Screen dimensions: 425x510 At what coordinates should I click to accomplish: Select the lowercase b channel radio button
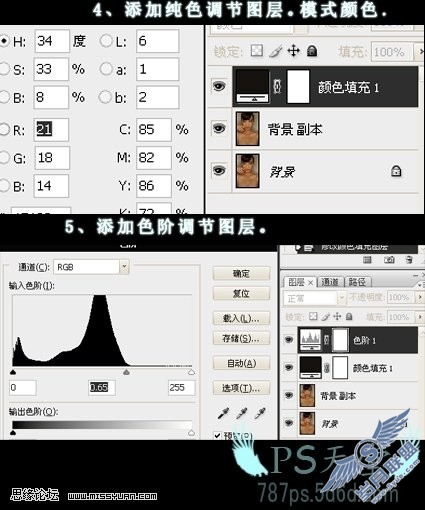click(x=105, y=97)
